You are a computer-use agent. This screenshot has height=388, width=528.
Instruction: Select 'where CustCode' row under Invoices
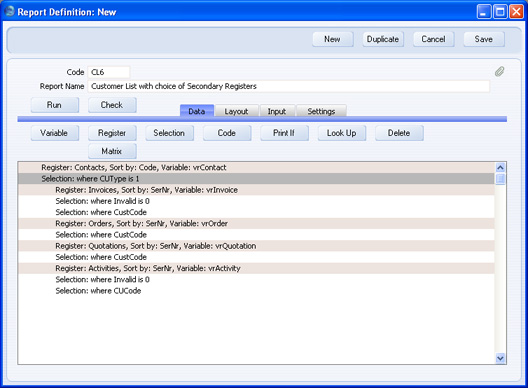(x=256, y=212)
